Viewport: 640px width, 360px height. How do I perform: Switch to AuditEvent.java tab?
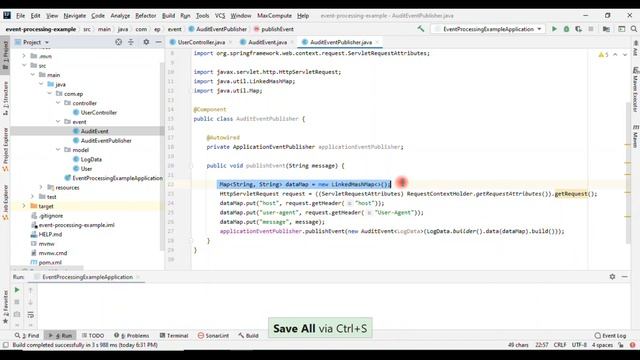tap(267, 42)
